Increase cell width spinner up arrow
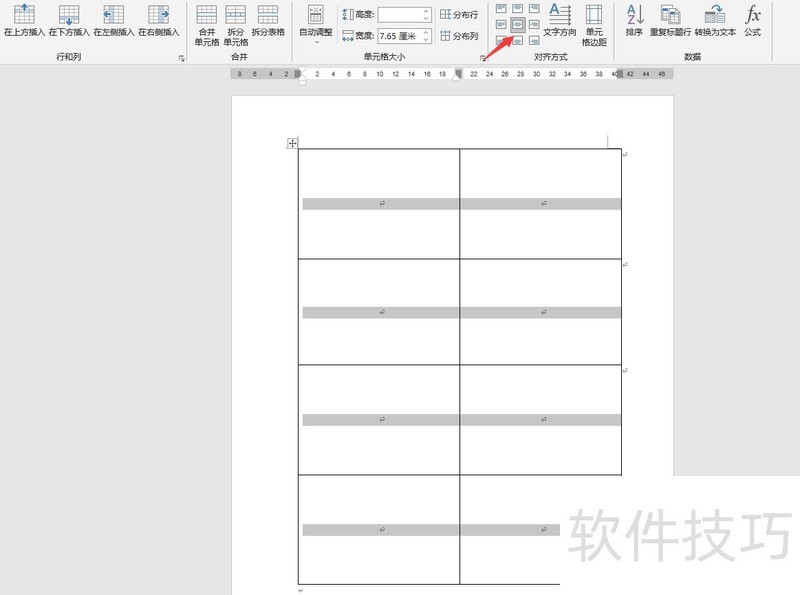This screenshot has width=800, height=595. pos(427,32)
